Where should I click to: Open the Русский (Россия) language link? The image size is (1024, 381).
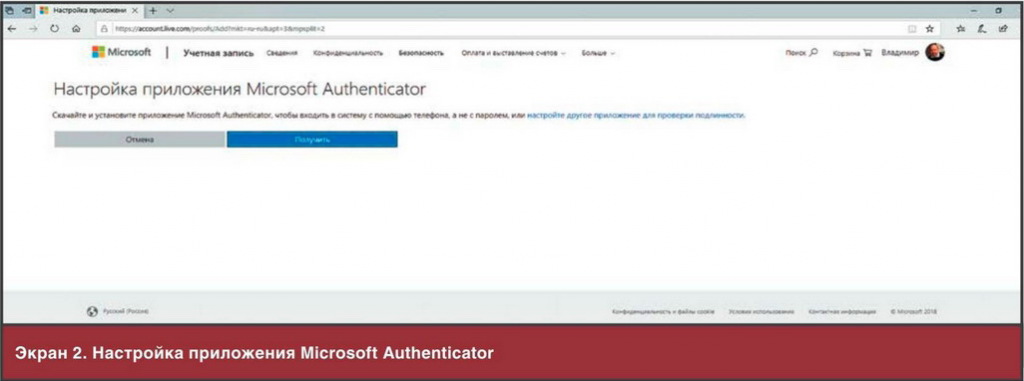point(125,312)
